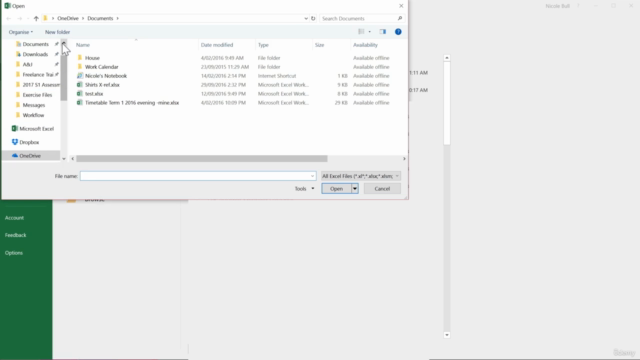Refresh the Documents folder listing

(313, 18)
